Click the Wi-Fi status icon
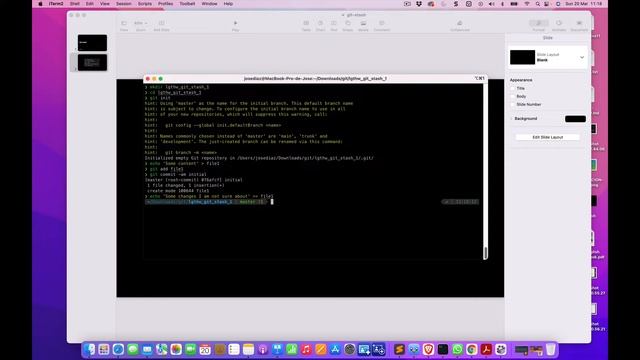The height and width of the screenshot is (360, 640). 527,4
